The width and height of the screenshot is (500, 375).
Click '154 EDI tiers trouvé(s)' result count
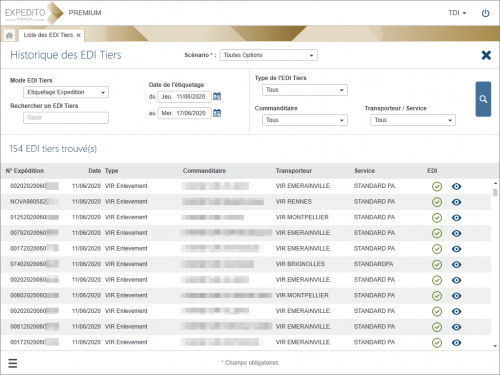(53, 149)
